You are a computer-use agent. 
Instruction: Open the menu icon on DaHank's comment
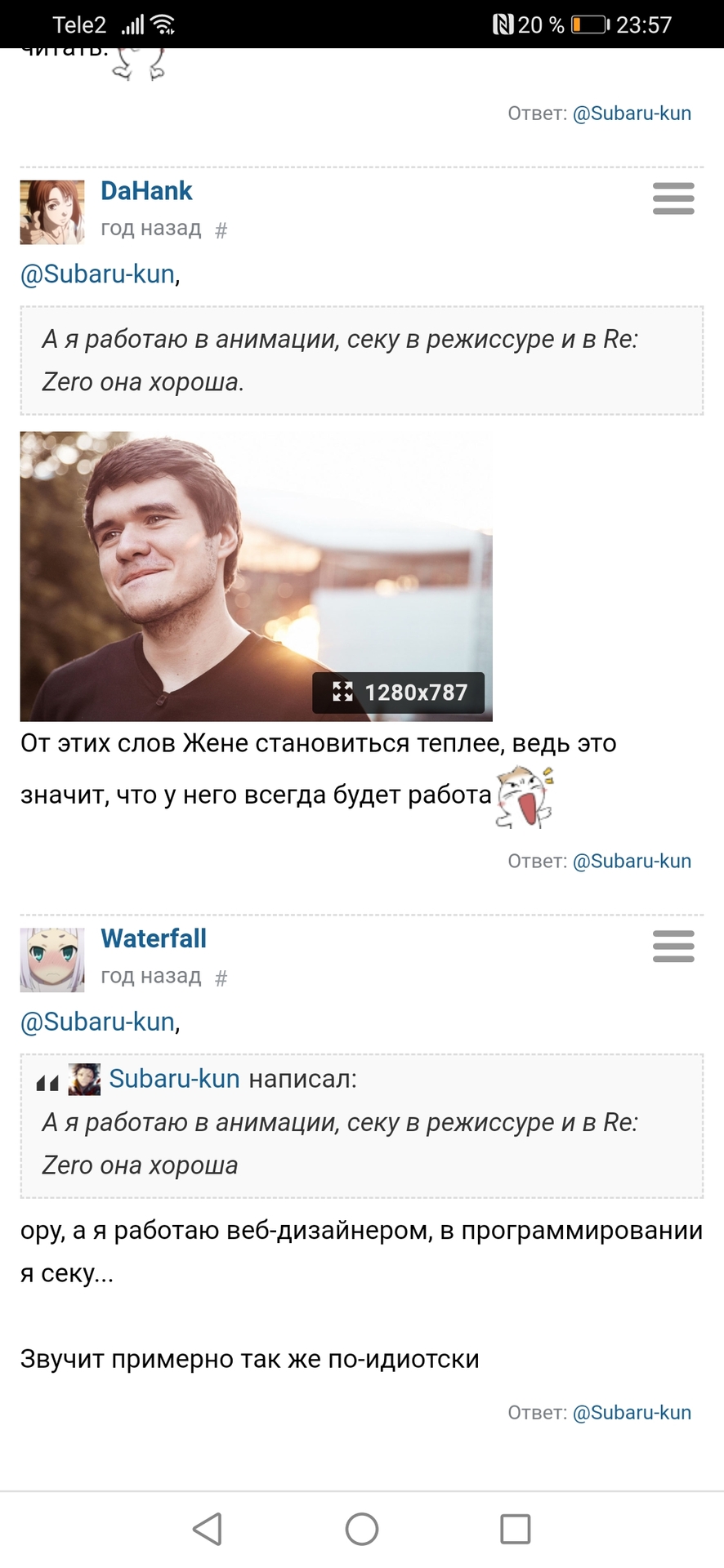pyautogui.click(x=673, y=198)
